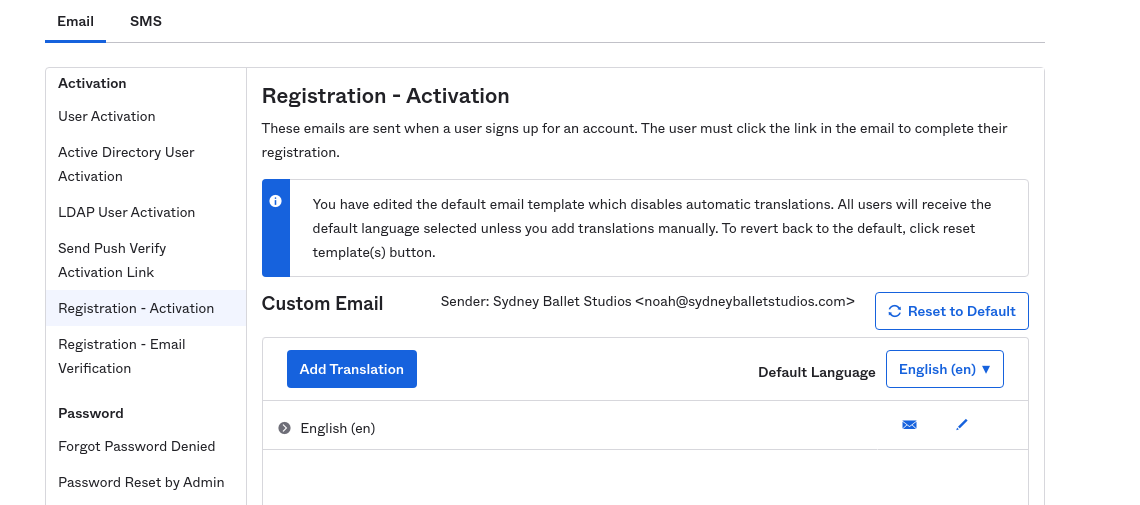1140x505 pixels.
Task: Open Password Reset by Admin template
Action: tap(141, 482)
